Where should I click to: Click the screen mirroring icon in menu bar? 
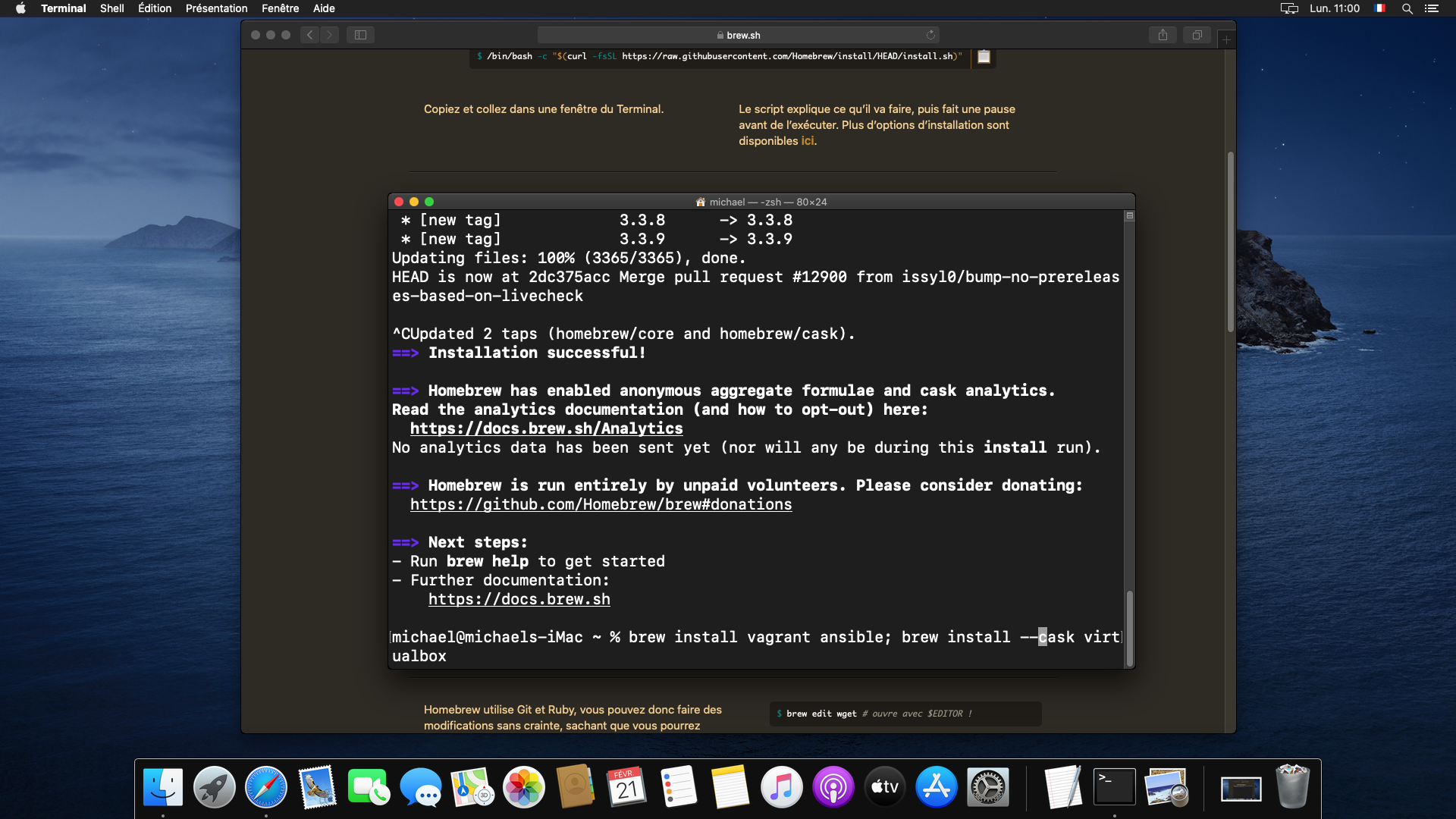click(1289, 8)
